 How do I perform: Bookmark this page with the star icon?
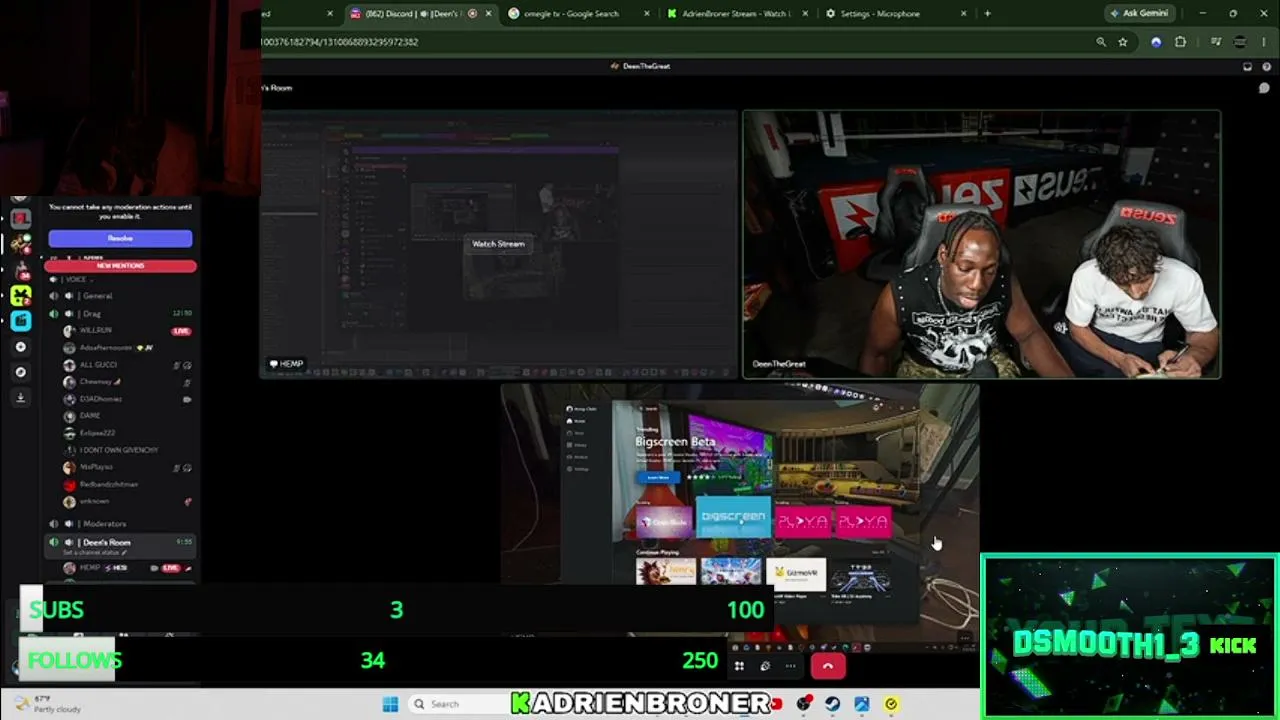point(1123,42)
